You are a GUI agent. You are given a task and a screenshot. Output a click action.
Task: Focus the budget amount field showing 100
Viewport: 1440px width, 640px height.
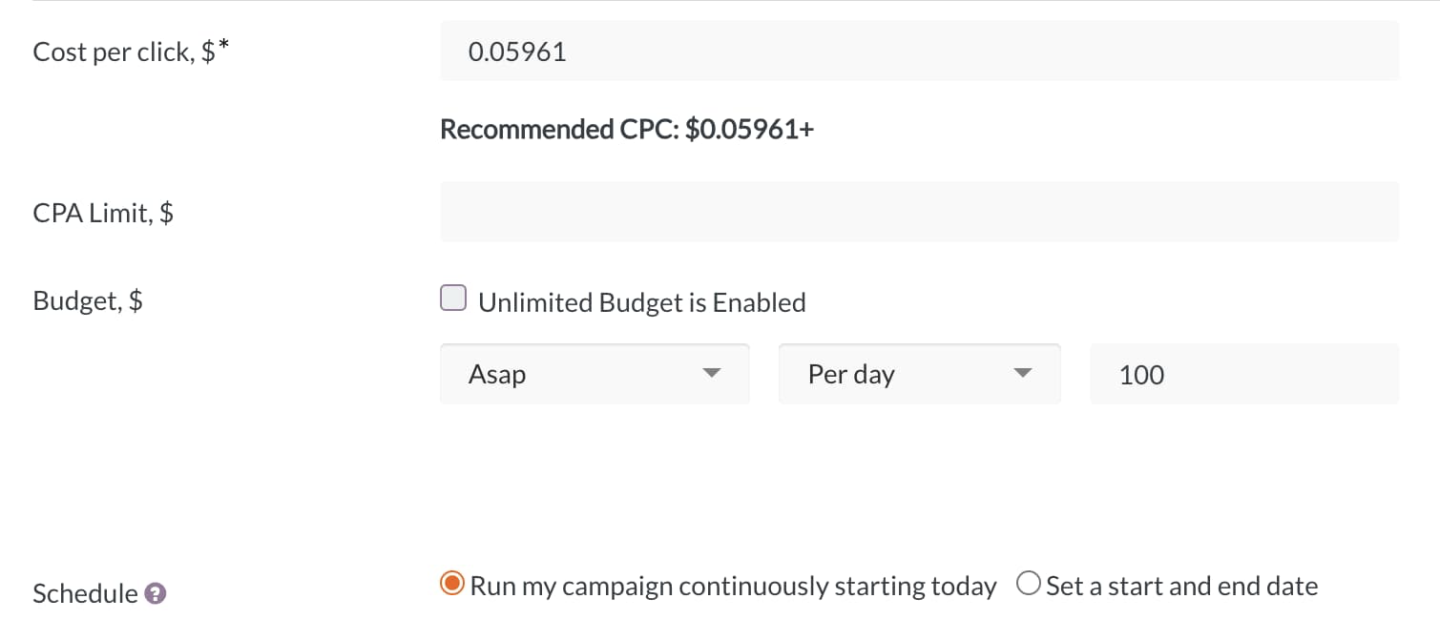(x=1243, y=374)
